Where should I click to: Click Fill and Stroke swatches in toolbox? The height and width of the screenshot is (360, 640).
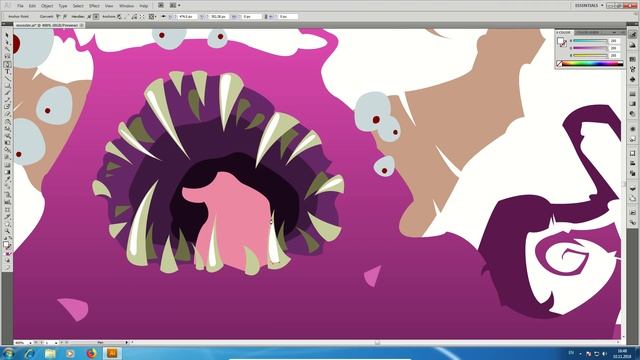(7, 245)
